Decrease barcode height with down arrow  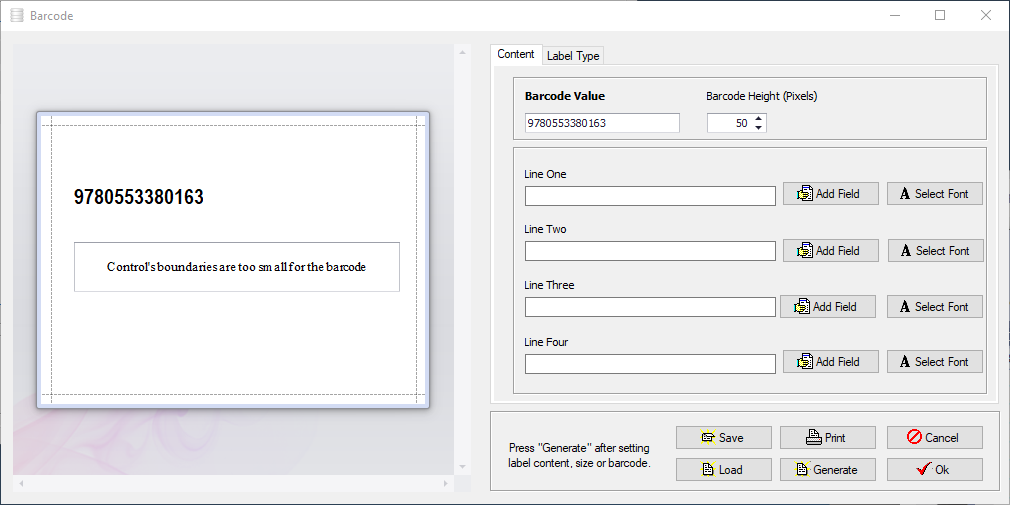coord(759,128)
